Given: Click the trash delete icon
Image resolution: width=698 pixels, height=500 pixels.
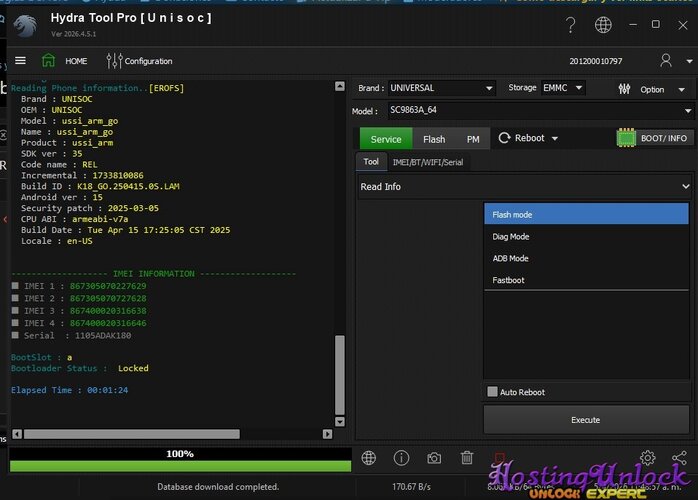Looking at the screenshot, I should [467, 458].
